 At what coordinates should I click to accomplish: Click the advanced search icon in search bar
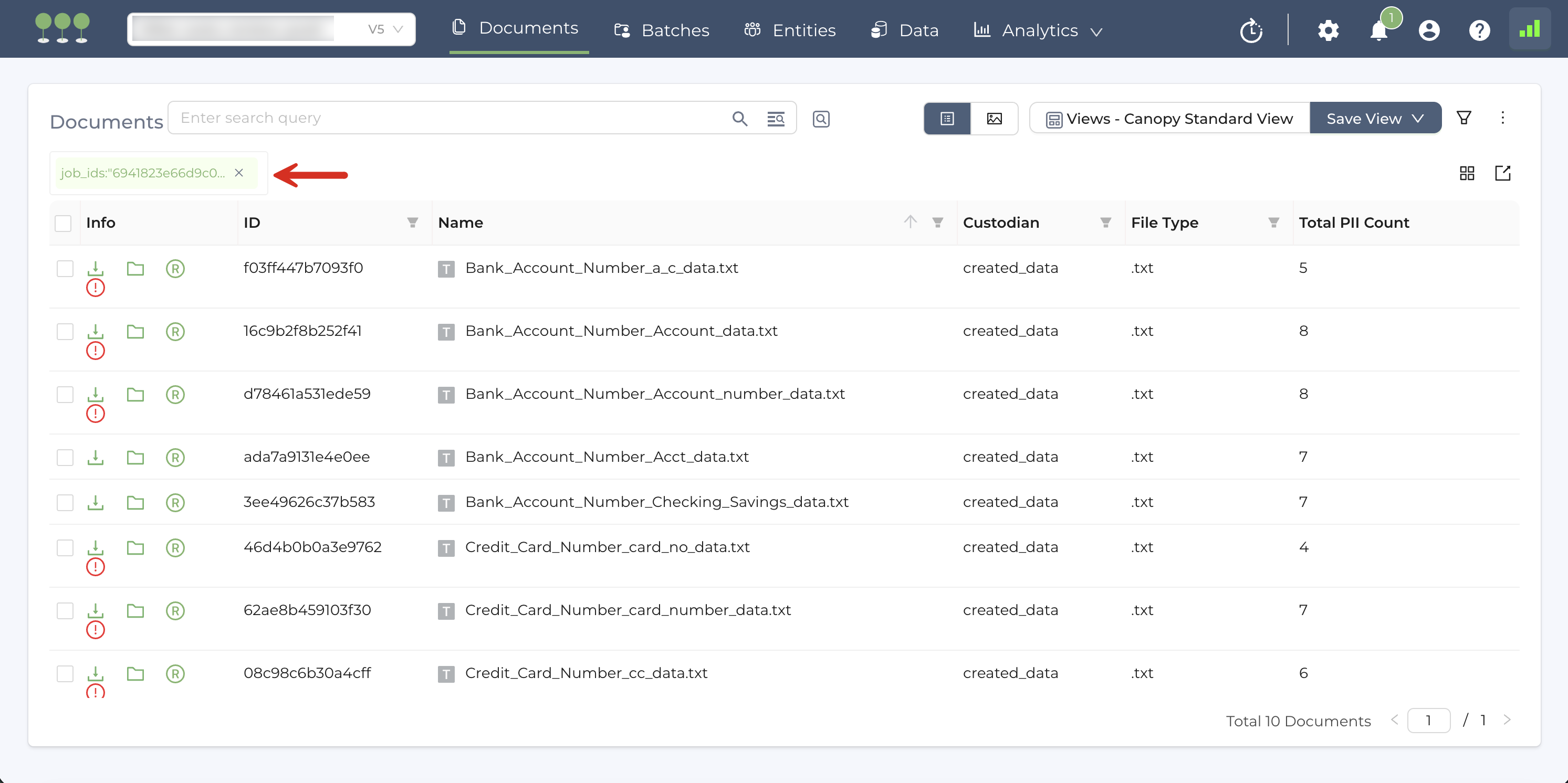pos(776,119)
